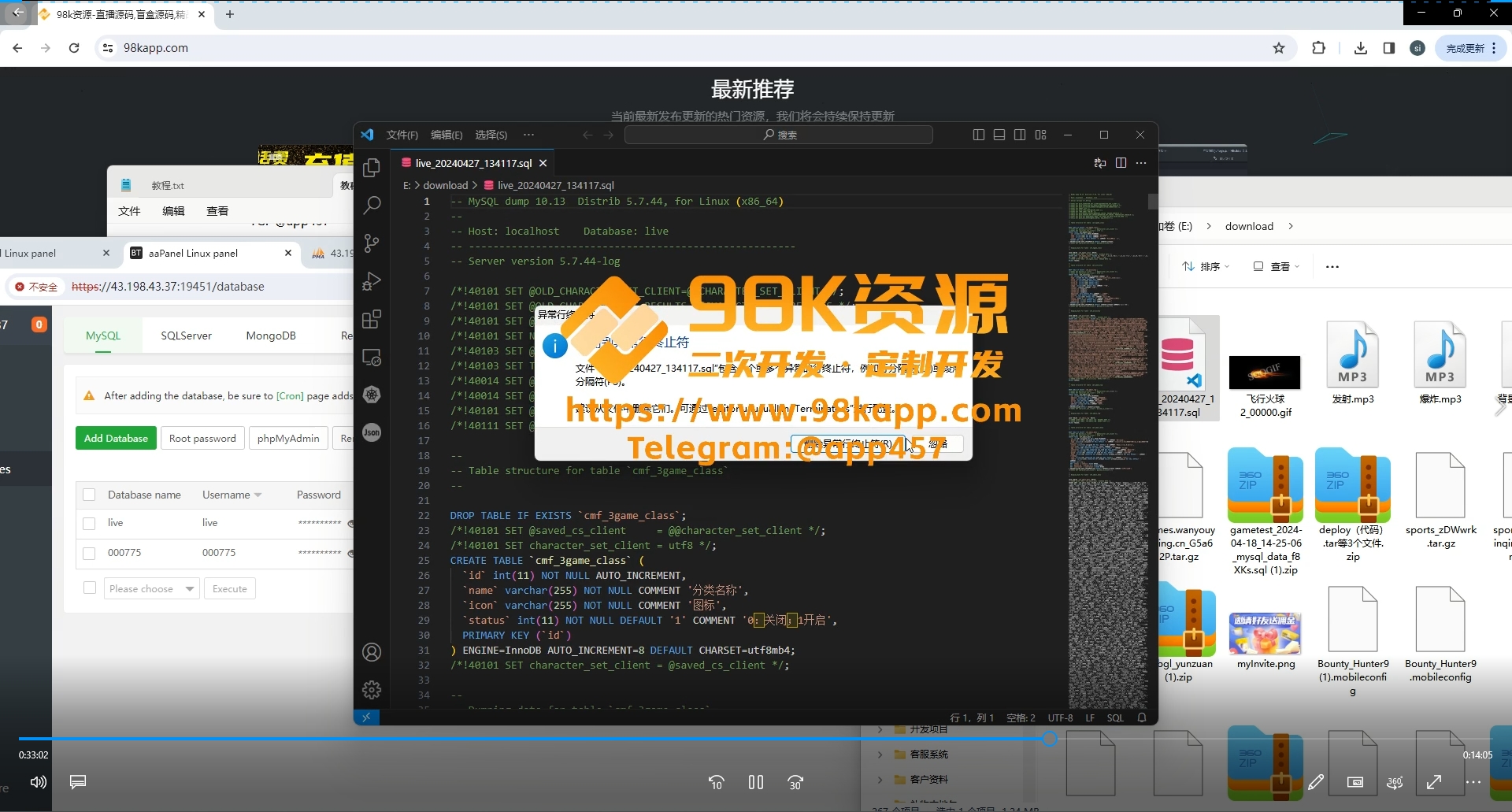Open the Json extension icon in the VS Code sidebar
Screen dimensions: 1512x812
372,432
